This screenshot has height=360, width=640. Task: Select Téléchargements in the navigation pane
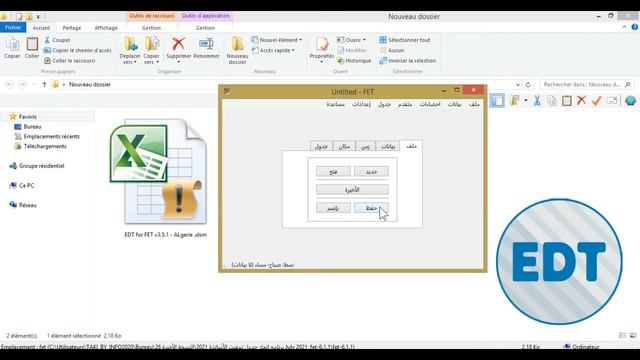pos(45,146)
